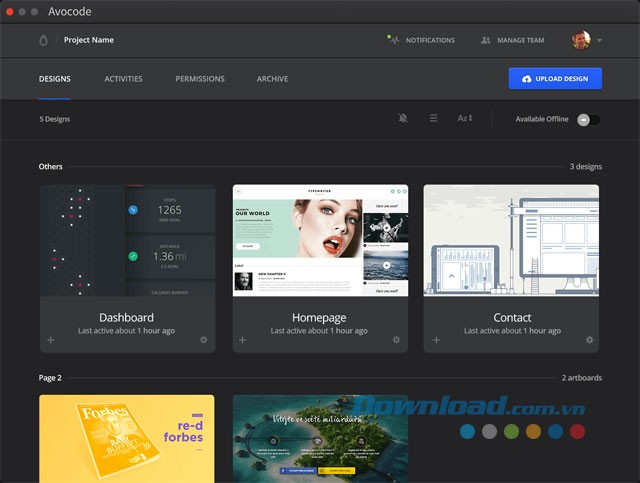
Task: Click the red close window button
Action: 10,12
